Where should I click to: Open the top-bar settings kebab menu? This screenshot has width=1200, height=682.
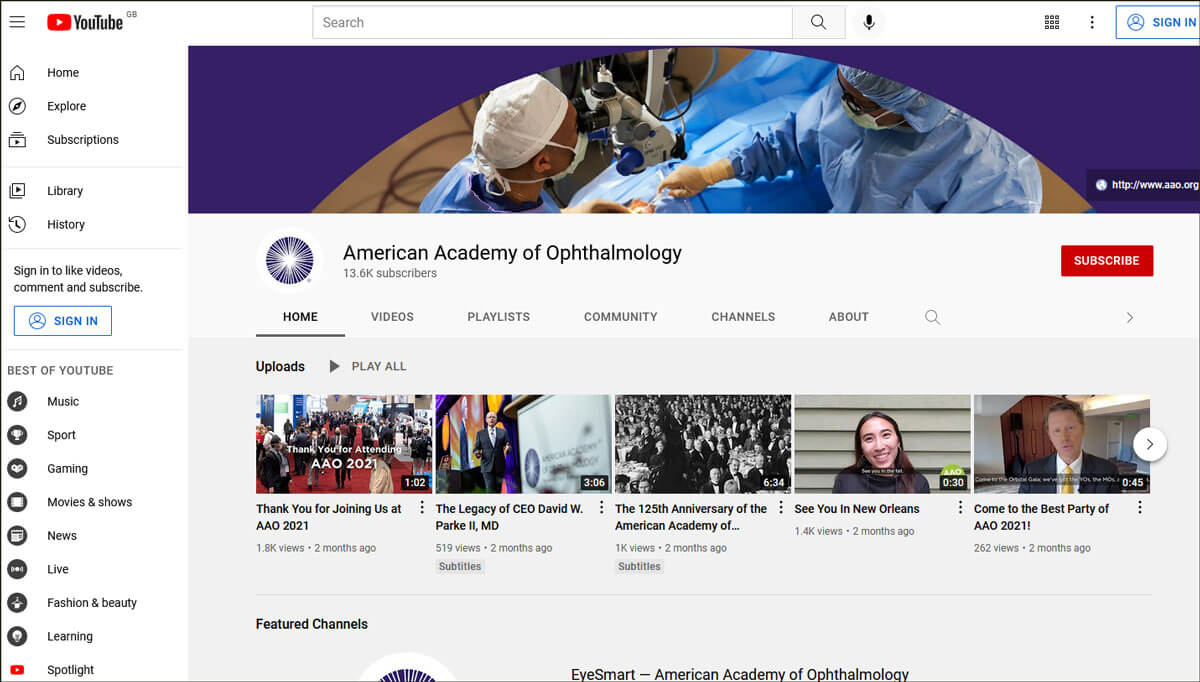point(1092,22)
